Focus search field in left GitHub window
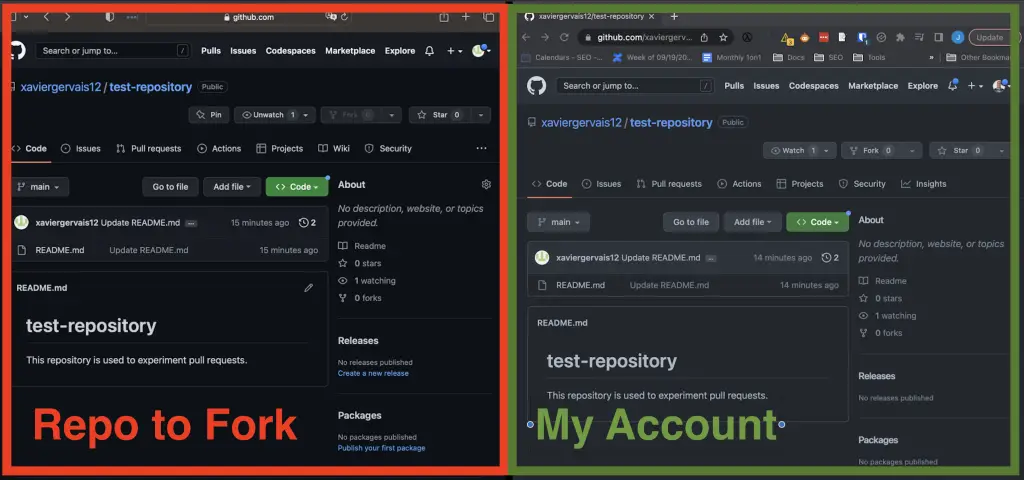Viewport: 1024px width, 480px height. tap(114, 51)
